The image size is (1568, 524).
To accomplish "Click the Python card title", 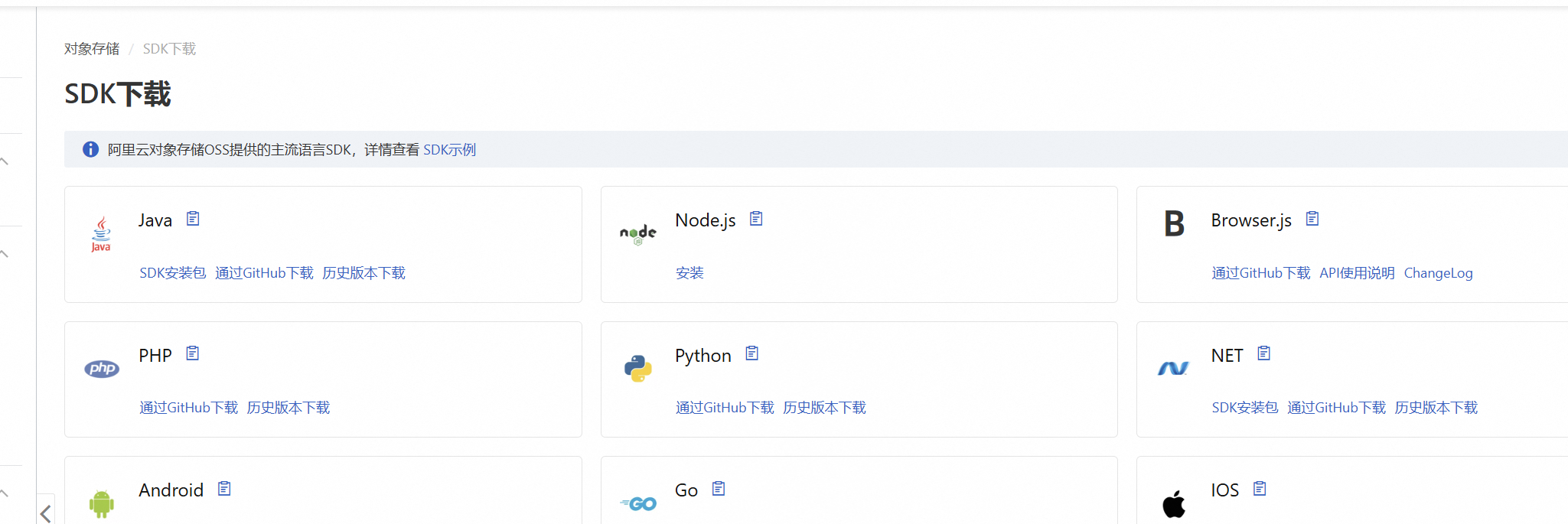I will click(x=703, y=356).
